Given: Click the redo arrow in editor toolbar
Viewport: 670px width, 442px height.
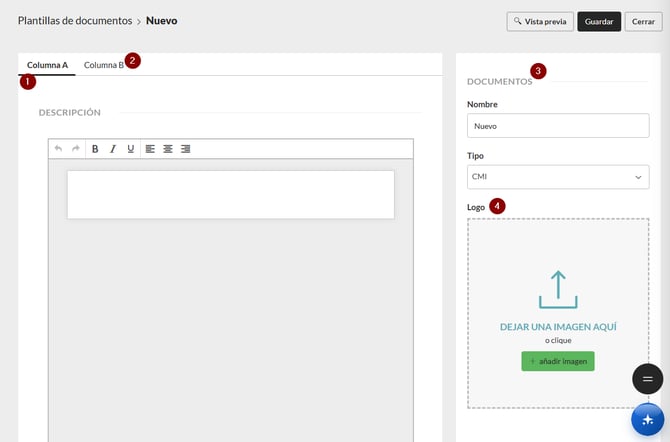Looking at the screenshot, I should tap(76, 149).
